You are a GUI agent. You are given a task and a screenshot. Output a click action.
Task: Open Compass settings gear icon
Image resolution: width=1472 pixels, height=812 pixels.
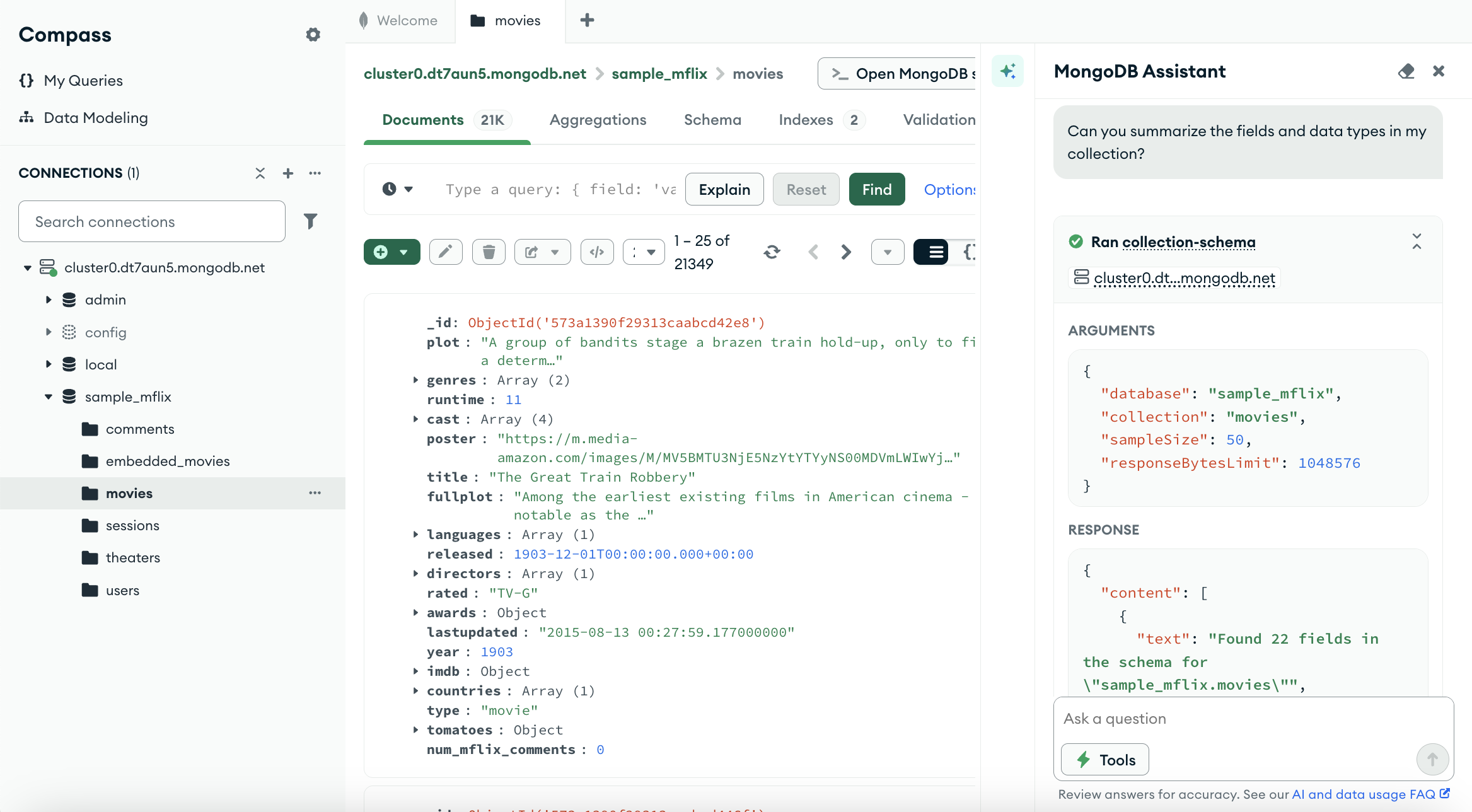(313, 35)
